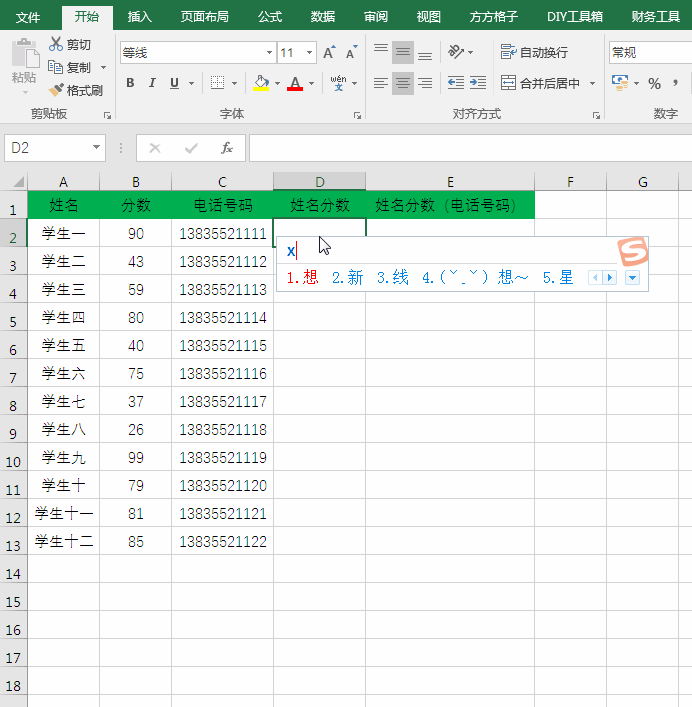Decrease indent
Screen dimensions: 692x707
tap(456, 83)
